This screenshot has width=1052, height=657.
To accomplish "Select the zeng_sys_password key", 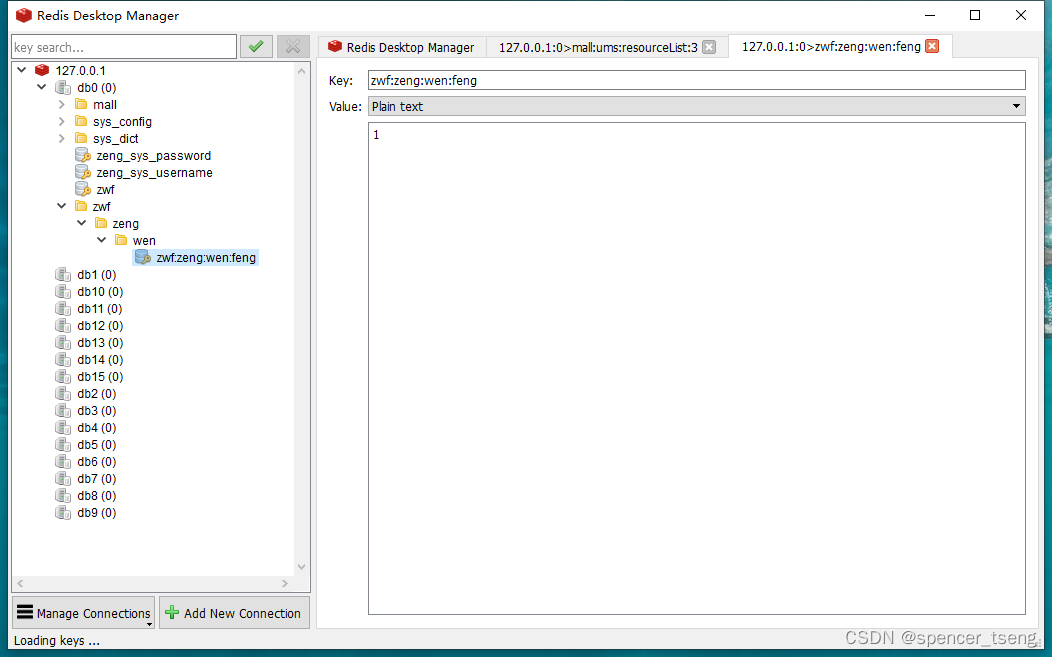I will (x=153, y=156).
